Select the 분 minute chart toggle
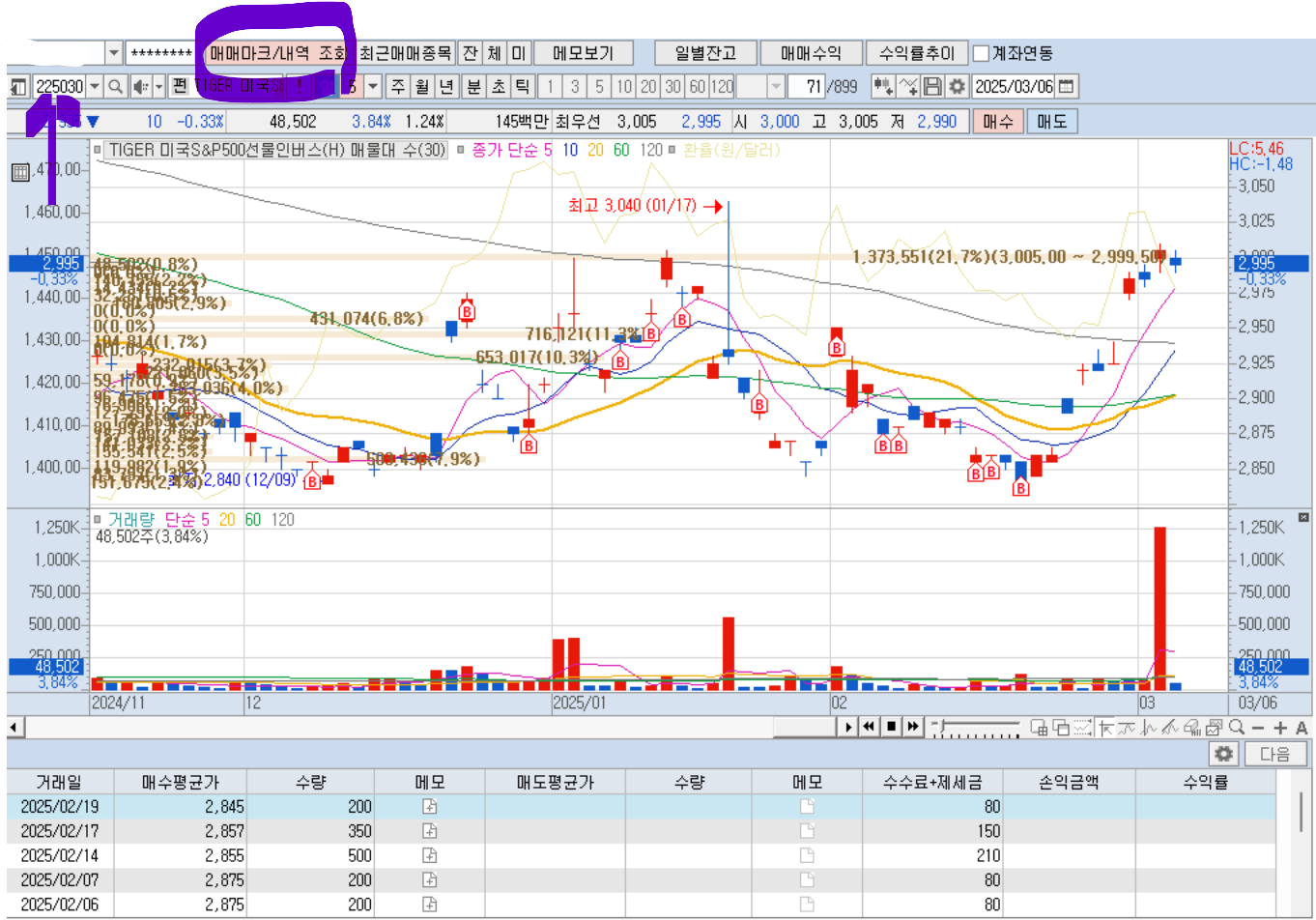This screenshot has height=920, width=1316. pos(473,87)
